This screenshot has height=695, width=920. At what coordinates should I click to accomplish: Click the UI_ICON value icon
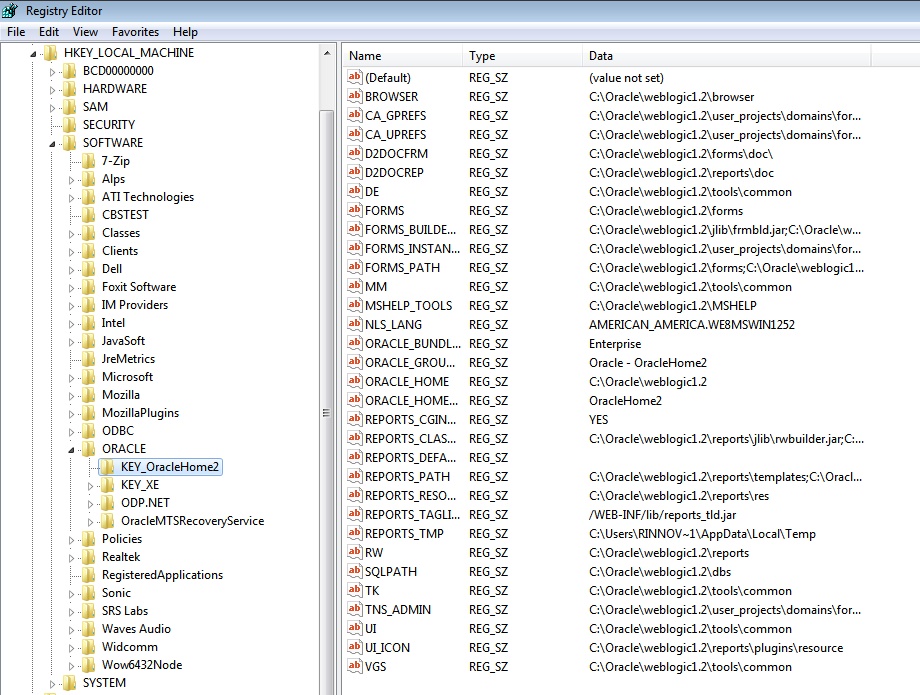tap(354, 647)
